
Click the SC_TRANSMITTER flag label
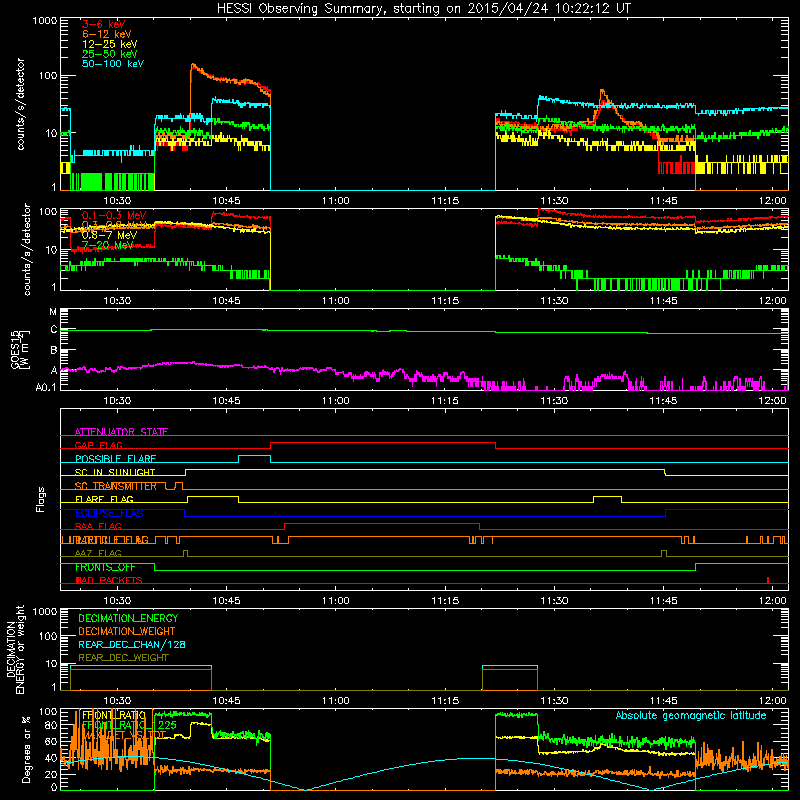pyautogui.click(x=115, y=486)
